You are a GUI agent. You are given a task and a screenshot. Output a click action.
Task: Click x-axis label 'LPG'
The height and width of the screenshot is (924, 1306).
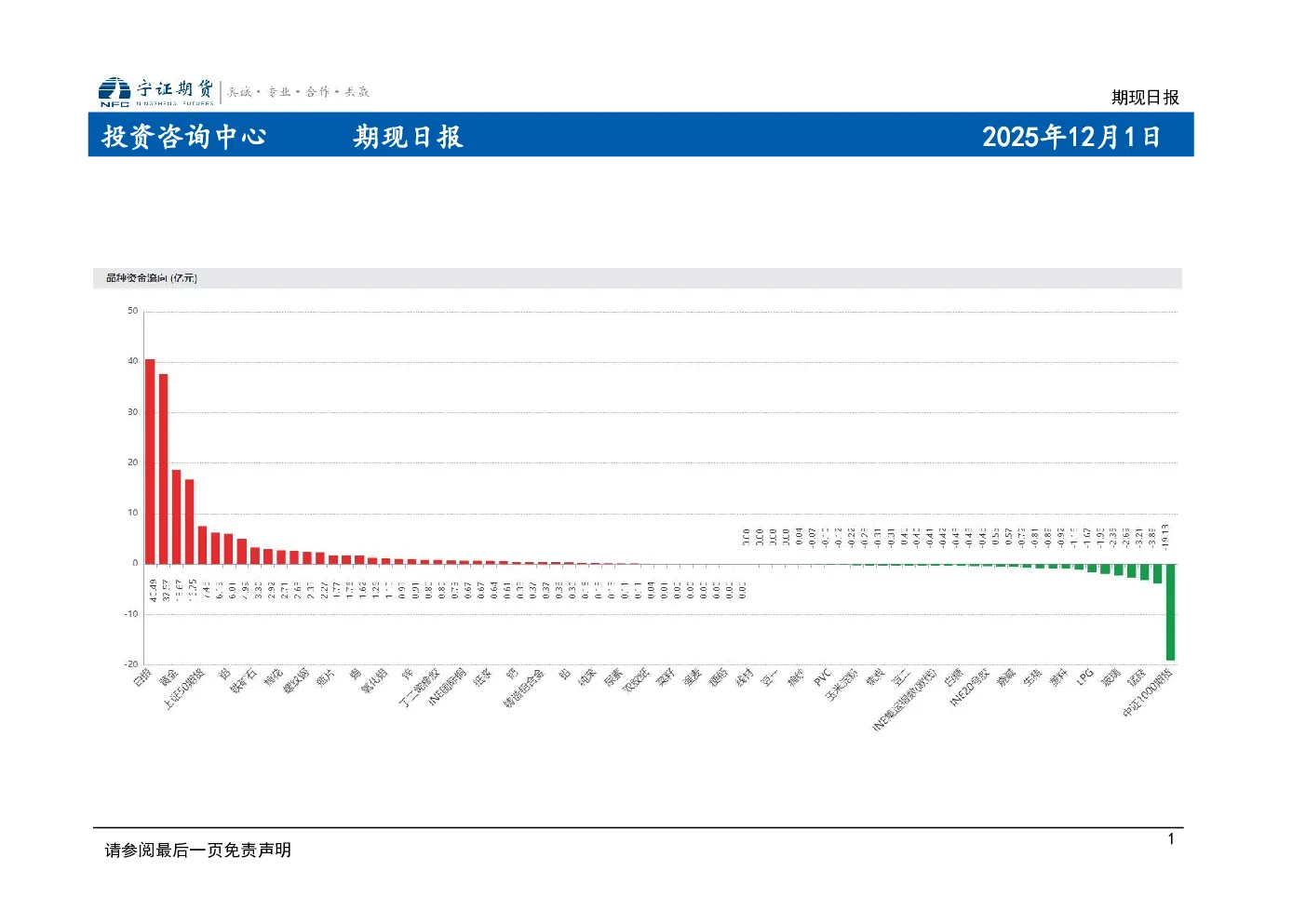1084,676
